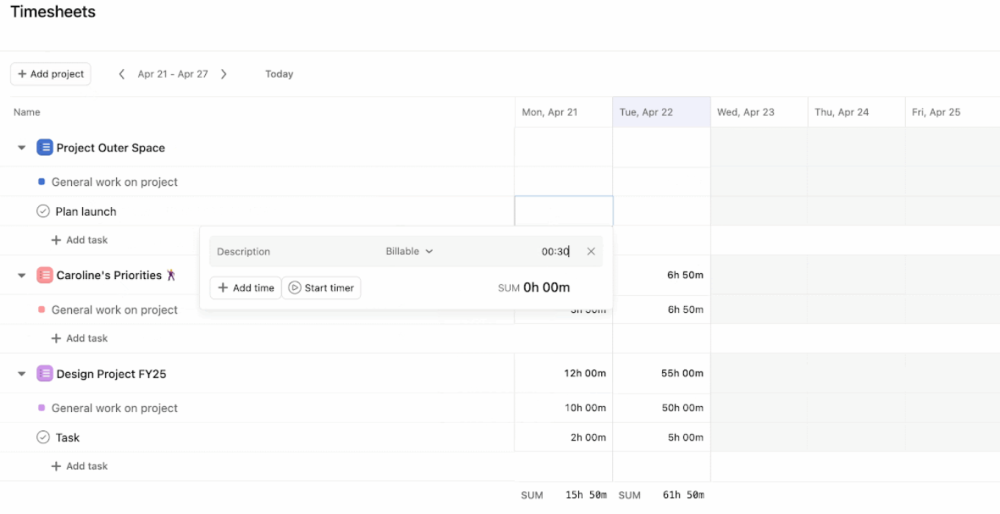
Task: Click the Design Project FY25 purple icon
Action: 44,374
